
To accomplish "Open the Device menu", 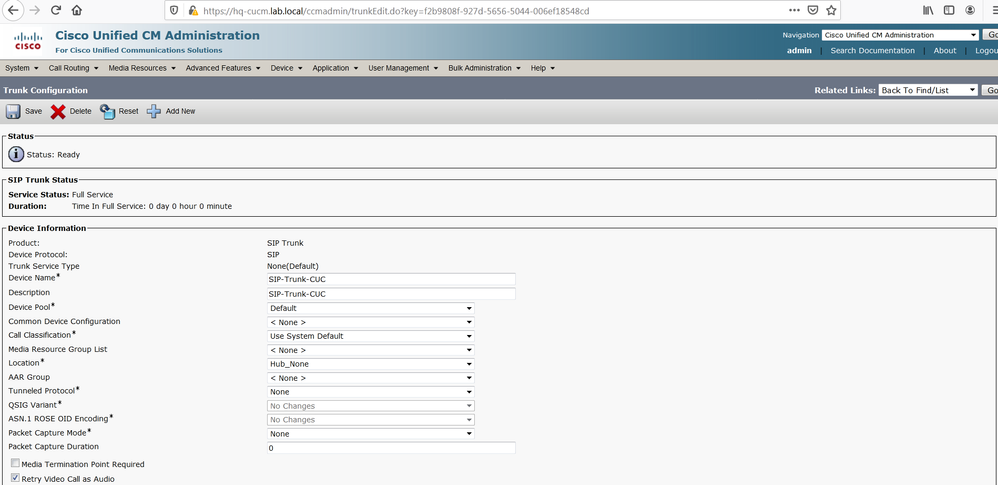I will 286,68.
